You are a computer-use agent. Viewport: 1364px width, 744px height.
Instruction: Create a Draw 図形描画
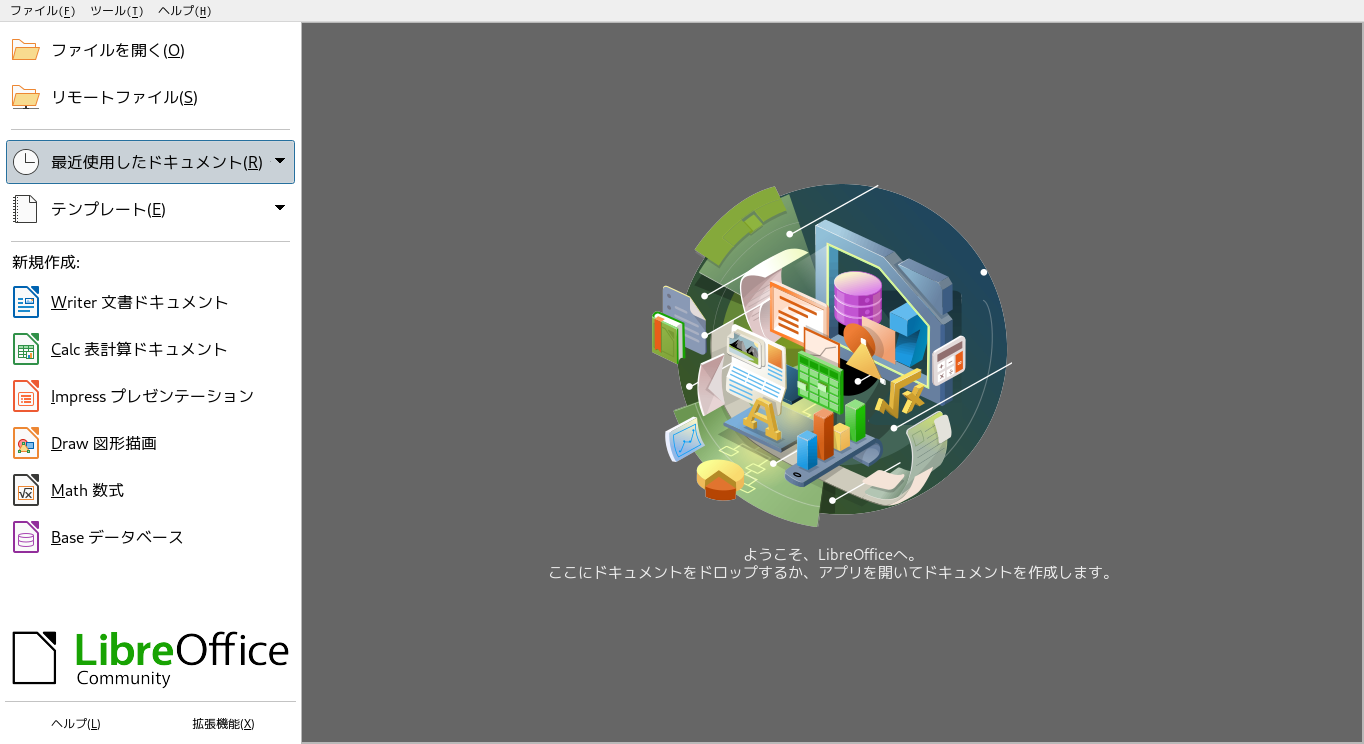150,443
